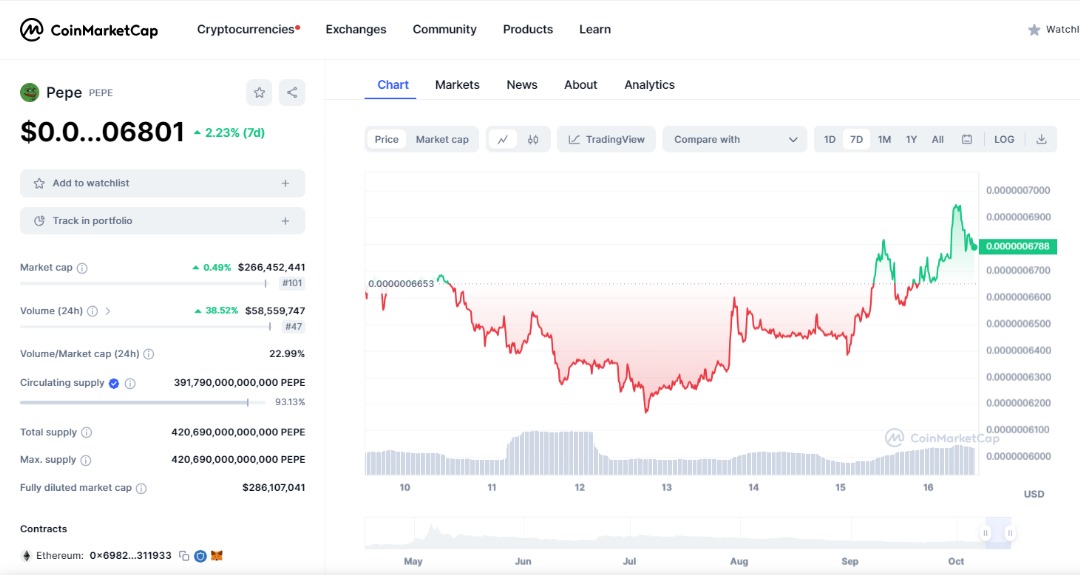
Task: Click the Pepe frog coin icon
Action: (x=30, y=92)
